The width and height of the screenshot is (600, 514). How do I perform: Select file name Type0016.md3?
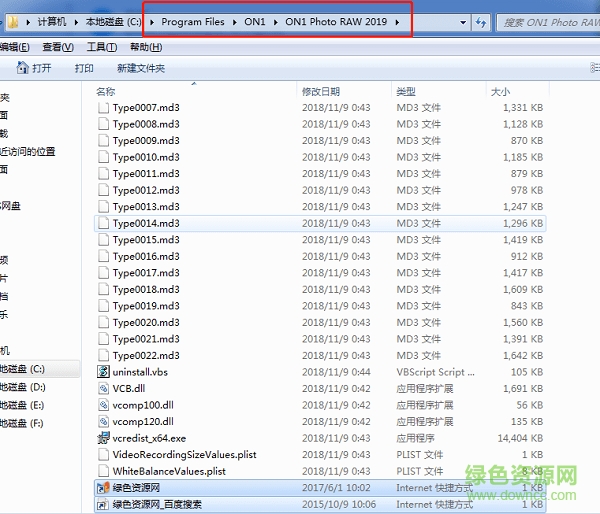(146, 256)
